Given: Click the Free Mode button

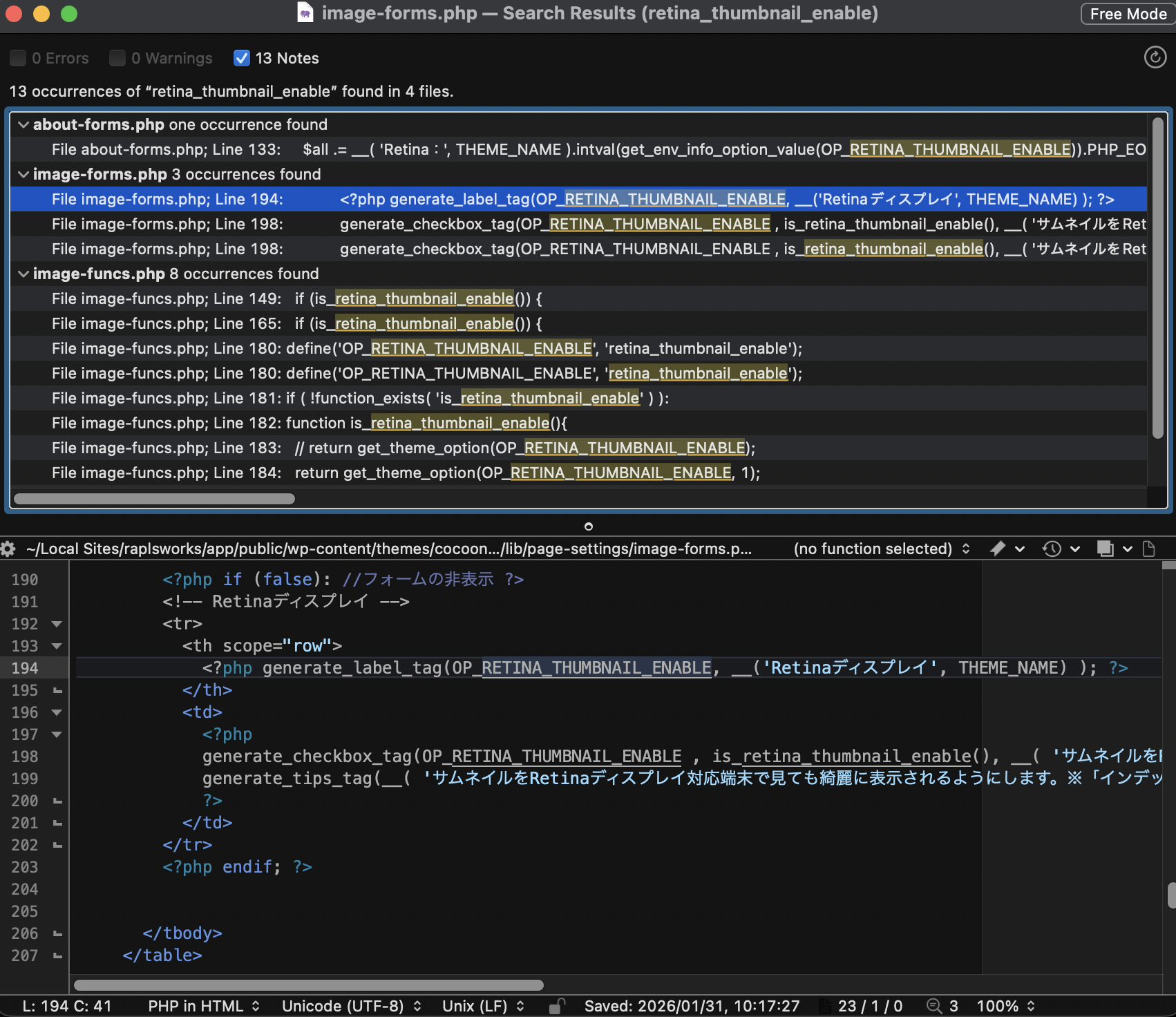Looking at the screenshot, I should point(1128,14).
